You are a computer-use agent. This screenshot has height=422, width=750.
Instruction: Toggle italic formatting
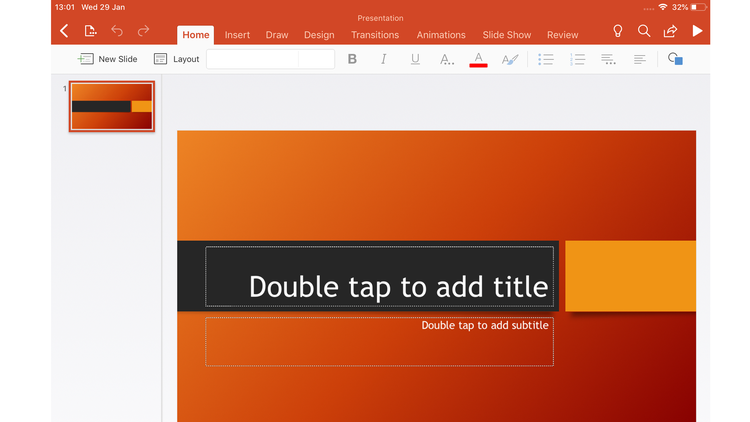pos(383,59)
